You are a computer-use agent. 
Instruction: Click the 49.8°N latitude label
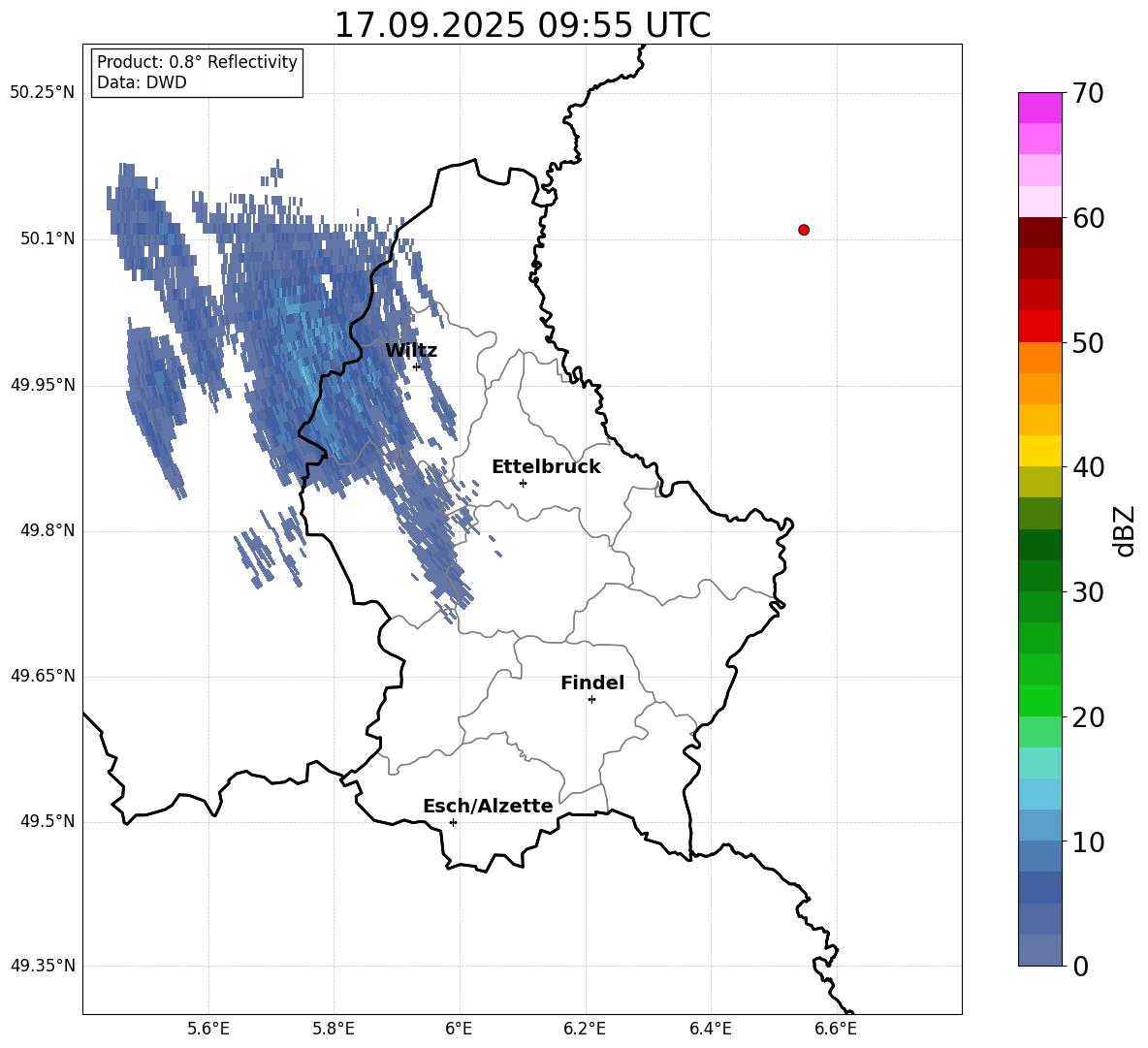[x=48, y=530]
